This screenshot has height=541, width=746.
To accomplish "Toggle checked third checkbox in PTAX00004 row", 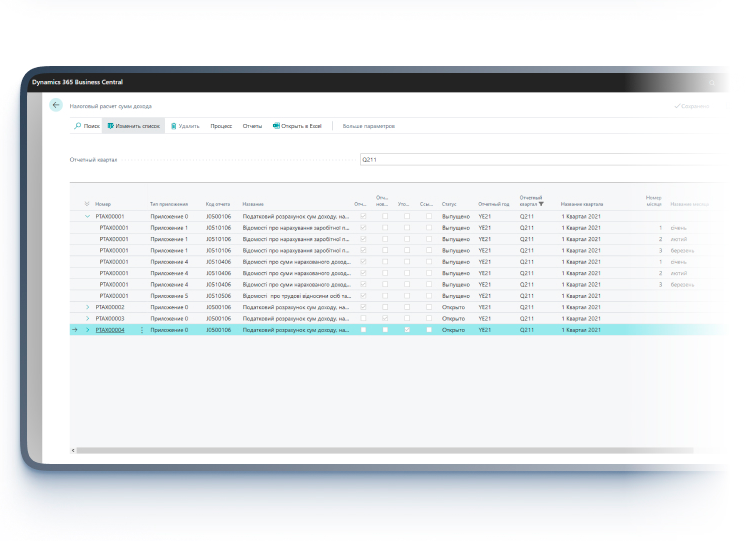I will coord(406,330).
